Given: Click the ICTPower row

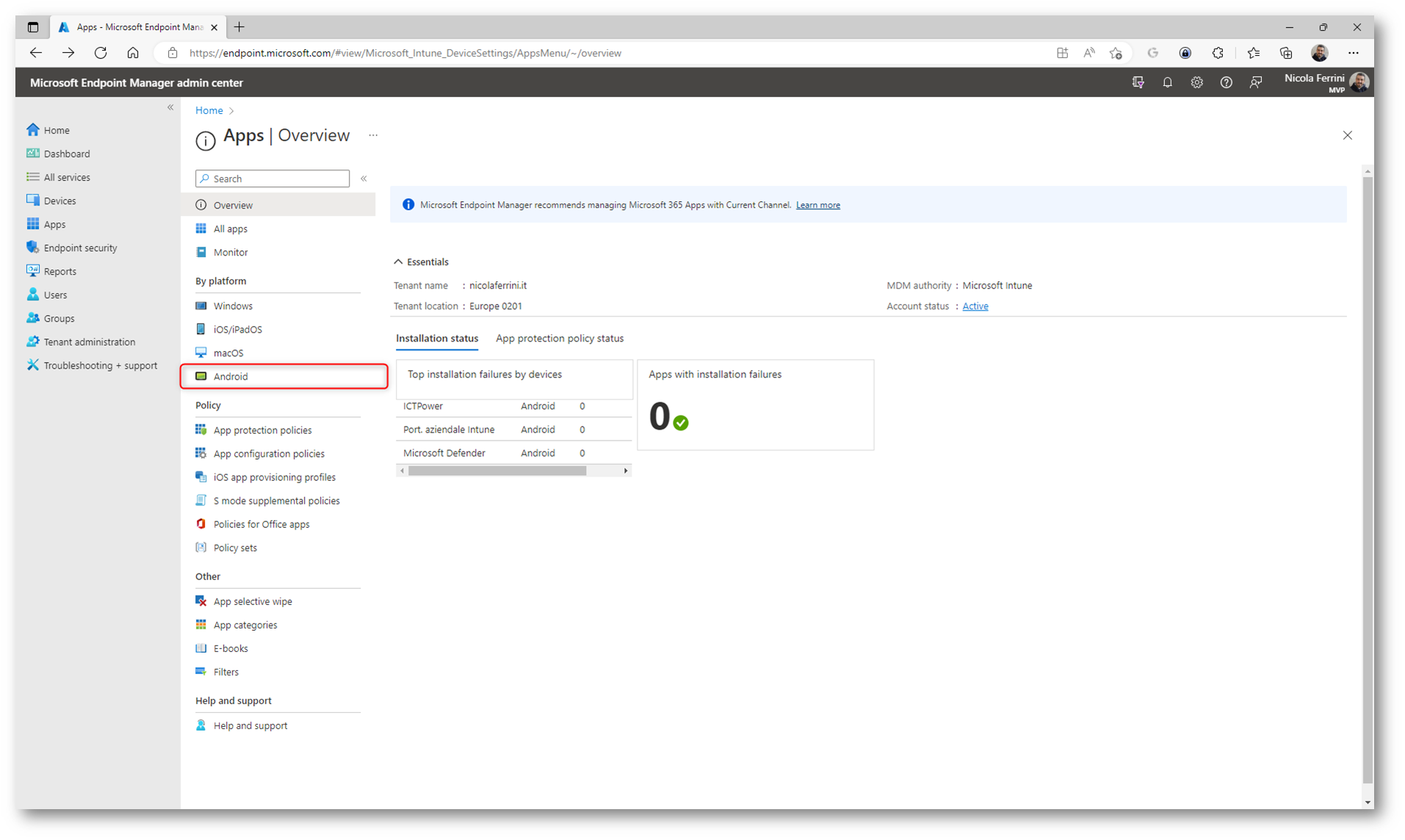Looking at the screenshot, I should point(513,406).
